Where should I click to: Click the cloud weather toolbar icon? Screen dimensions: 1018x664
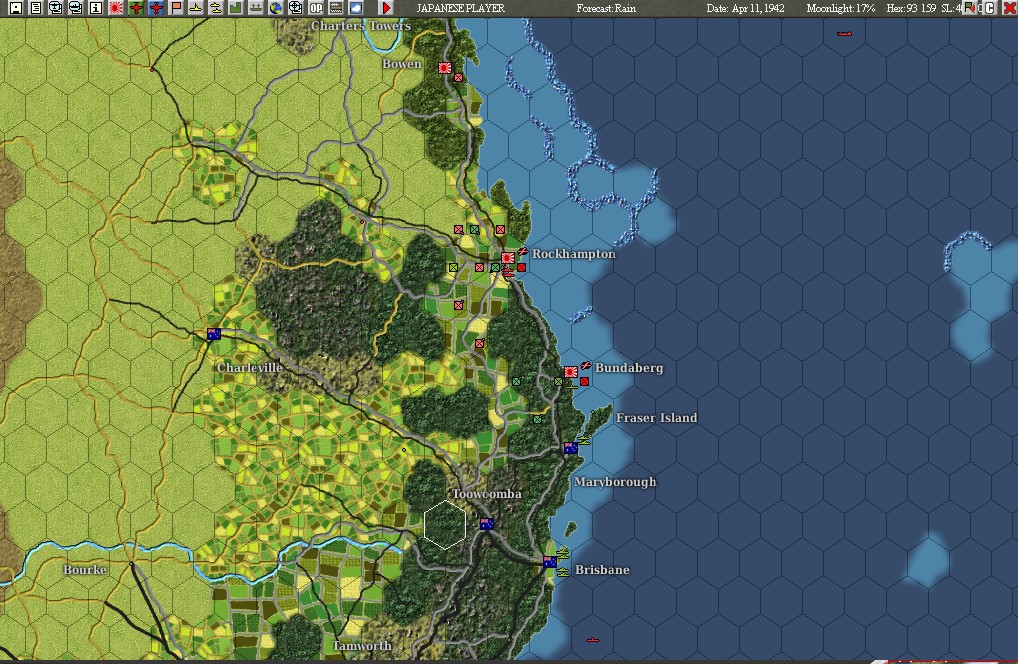[x=356, y=8]
